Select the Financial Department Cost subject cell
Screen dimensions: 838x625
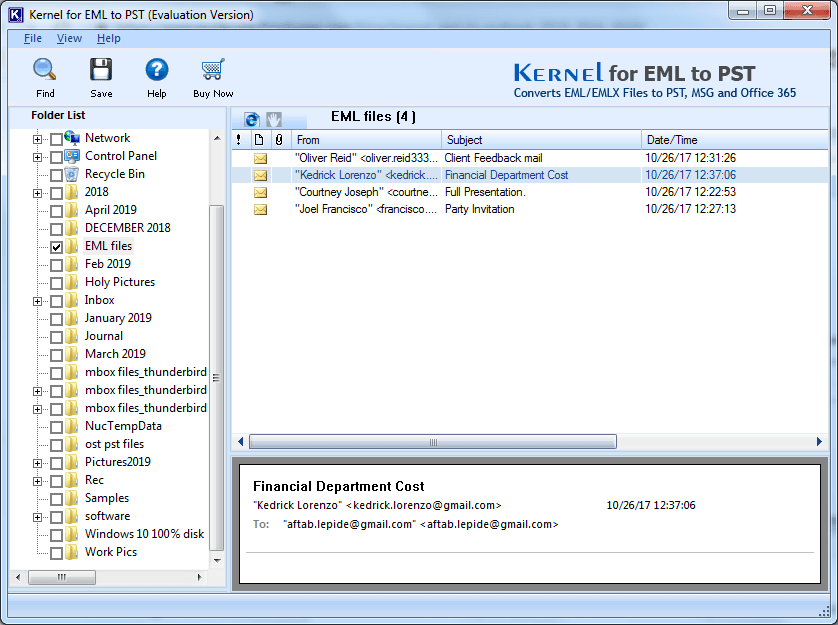coord(541,175)
